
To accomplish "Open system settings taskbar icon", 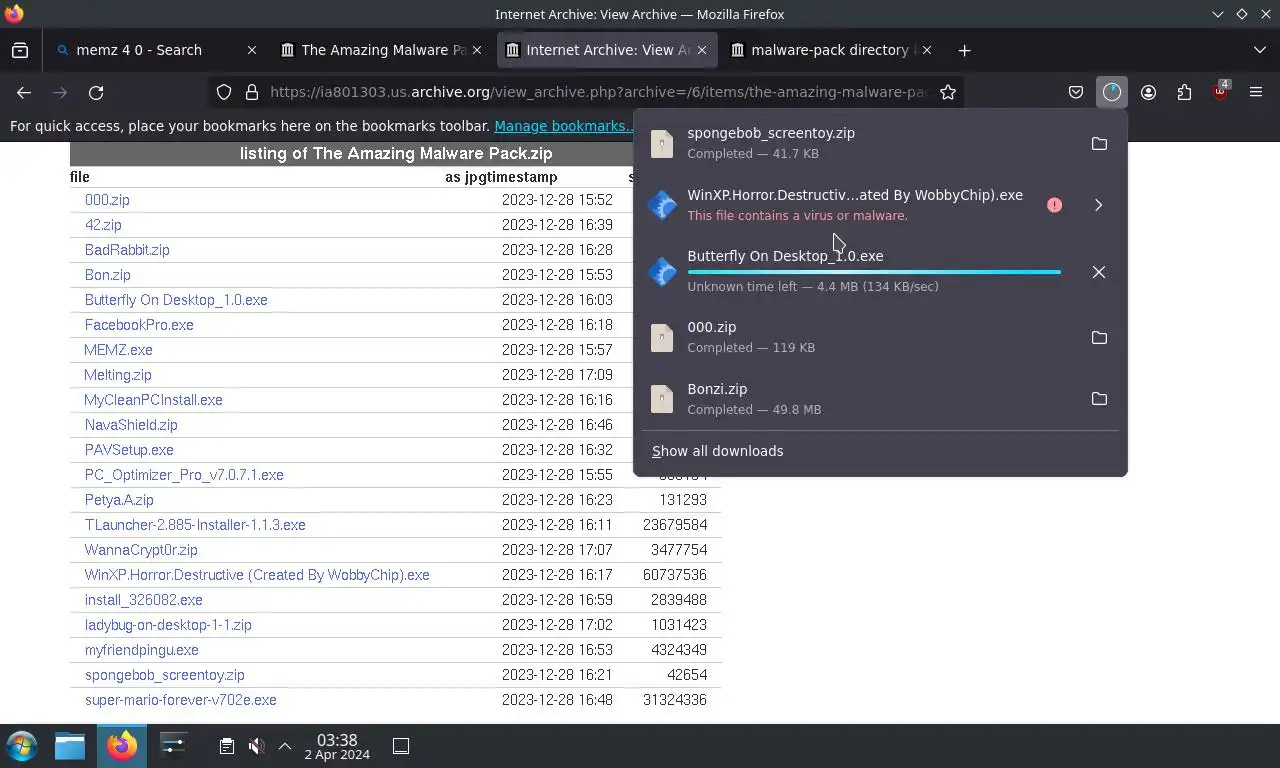I will point(173,746).
